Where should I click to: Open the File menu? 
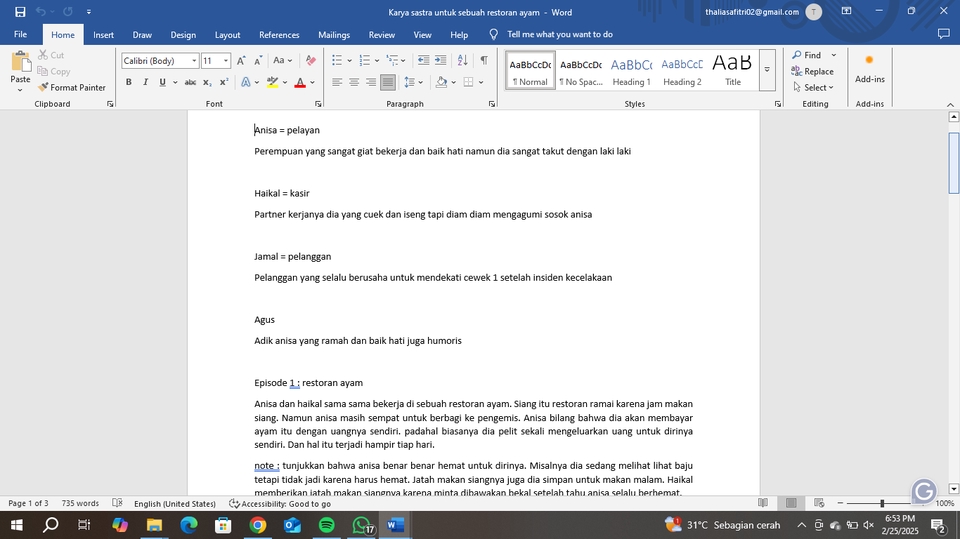click(x=20, y=34)
